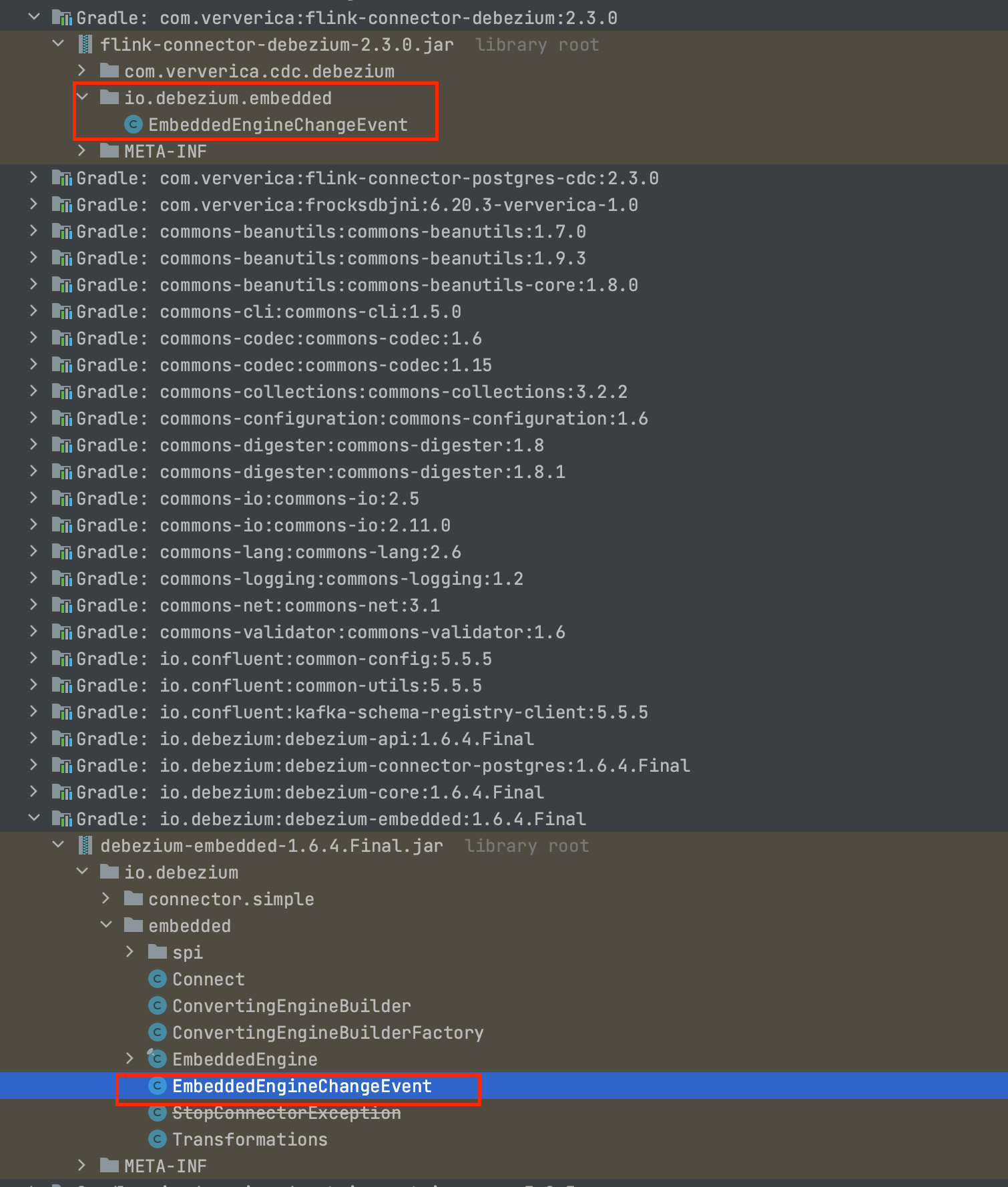The height and width of the screenshot is (1187, 1008).
Task: Collapse the embedded package under io.debezium
Action: (x=106, y=925)
